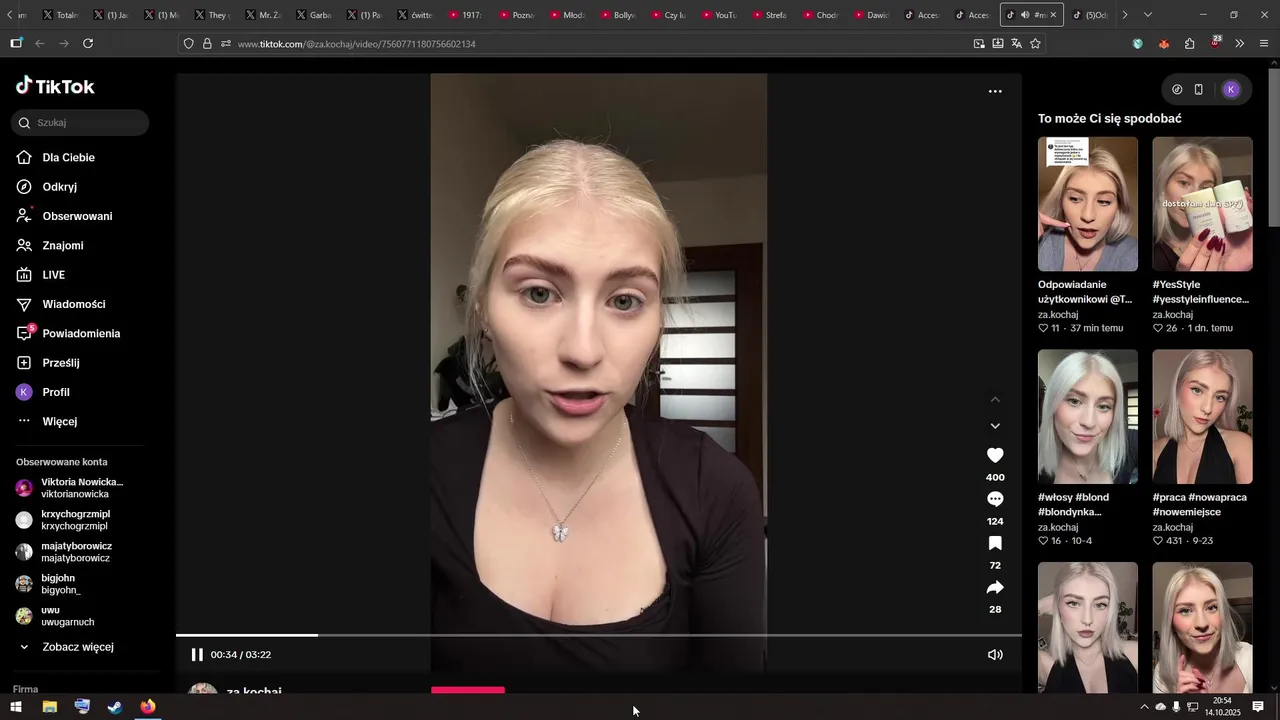Screen dimensions: 1280x720
Task: Open more toolbar tools overflow chevron
Action: point(1239,43)
